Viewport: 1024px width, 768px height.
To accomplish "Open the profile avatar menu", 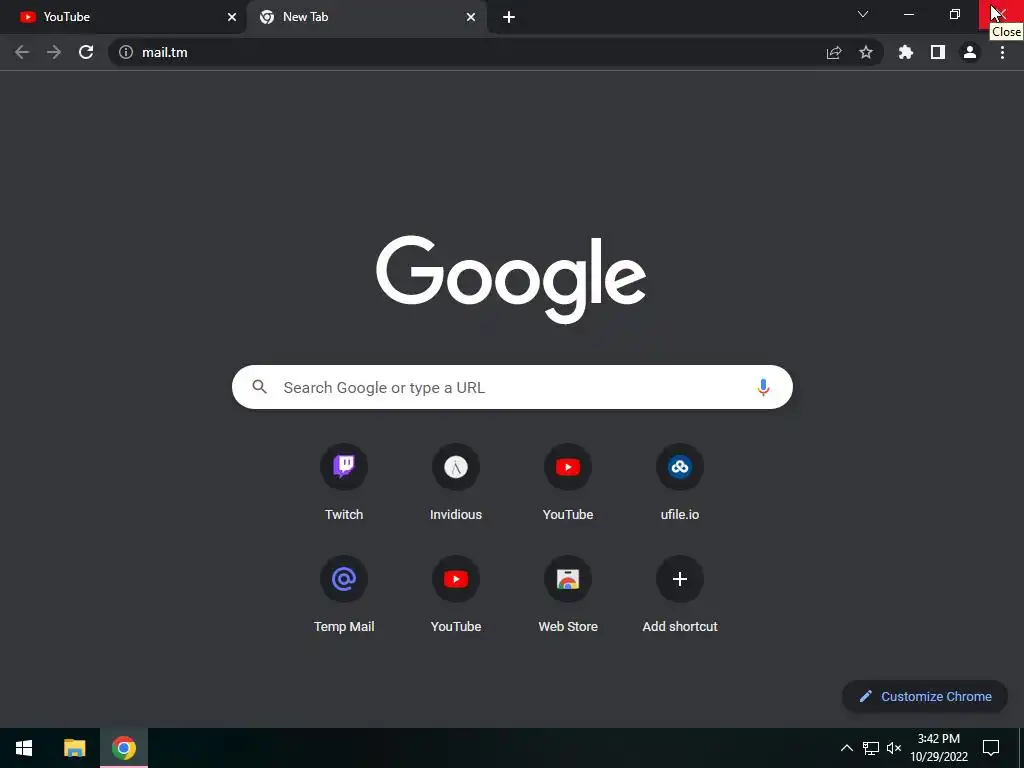I will 970,52.
